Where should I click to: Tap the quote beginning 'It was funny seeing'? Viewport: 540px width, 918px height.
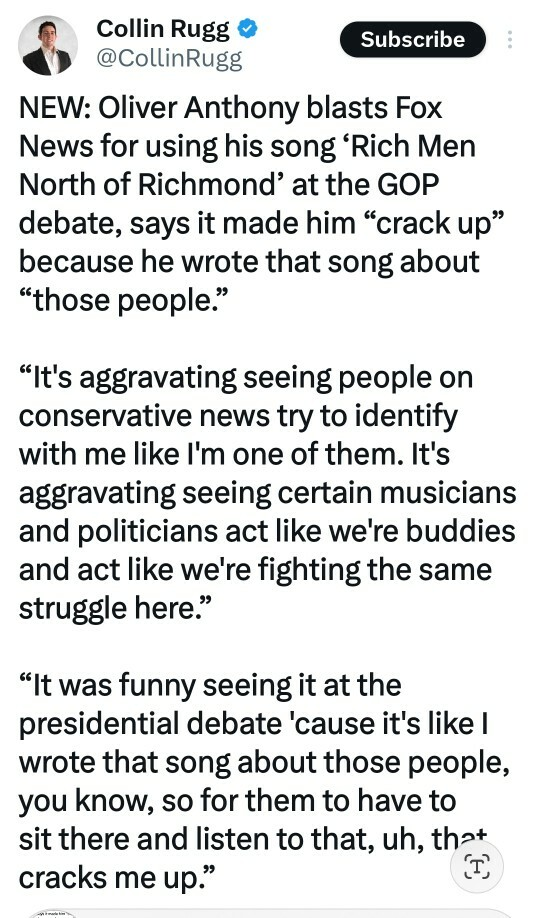click(x=264, y=782)
